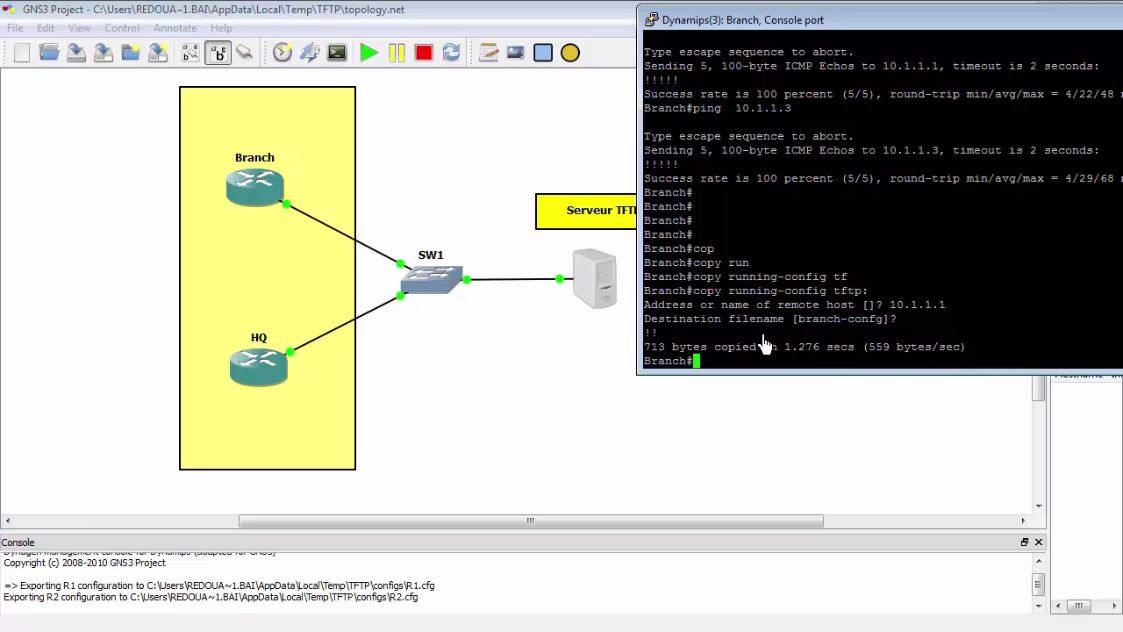Click the right panel scrollbar left arrow
Image resolution: width=1123 pixels, height=632 pixels.
1059,606
